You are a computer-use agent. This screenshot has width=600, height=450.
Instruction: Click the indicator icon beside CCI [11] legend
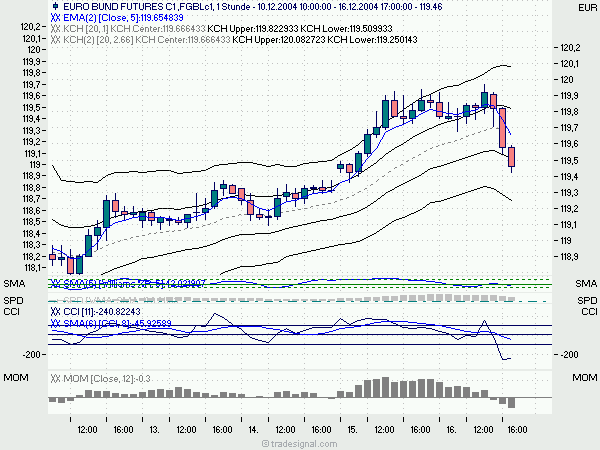(x=55, y=311)
